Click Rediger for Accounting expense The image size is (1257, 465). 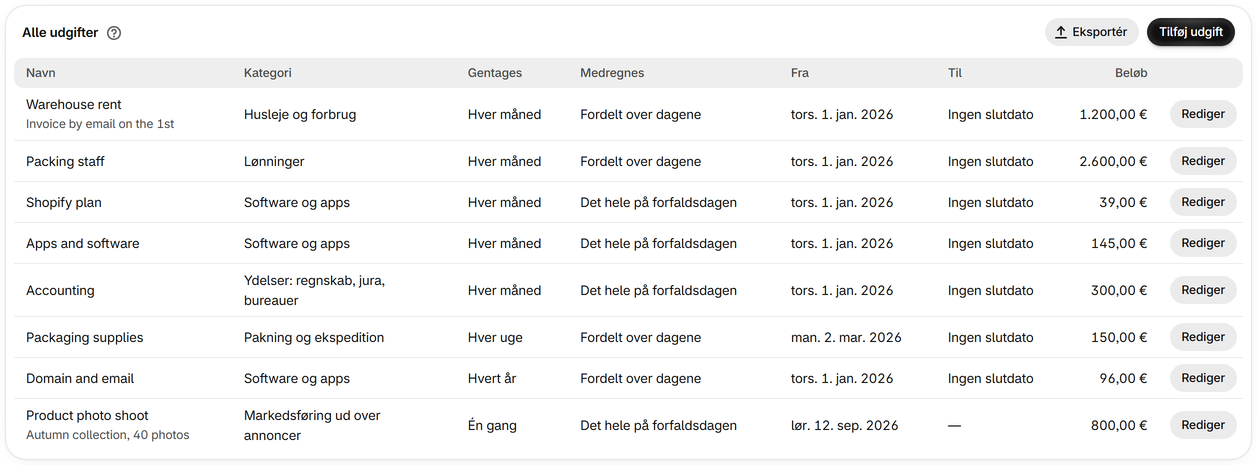pos(1203,290)
